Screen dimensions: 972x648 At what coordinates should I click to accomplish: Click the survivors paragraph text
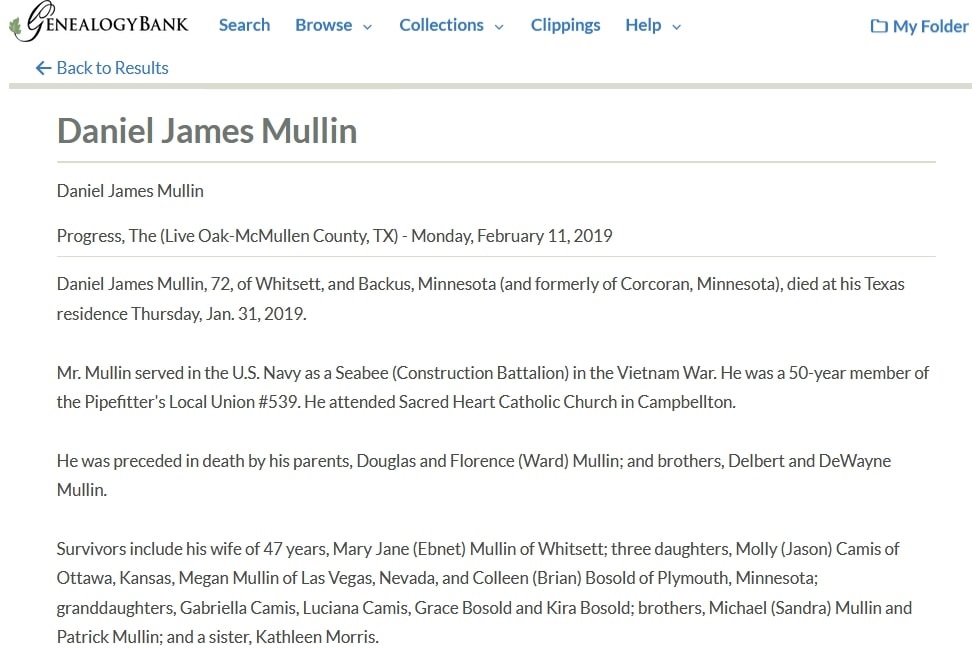(484, 593)
